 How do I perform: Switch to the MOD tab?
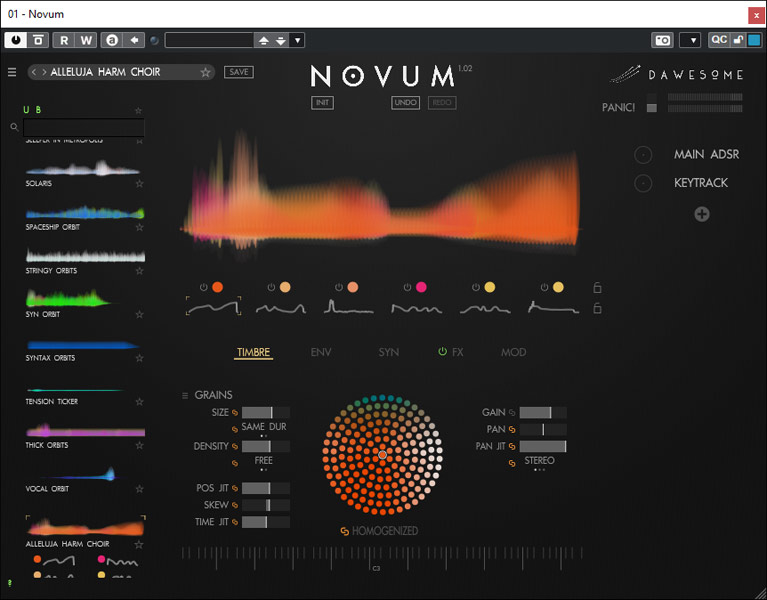coord(513,352)
